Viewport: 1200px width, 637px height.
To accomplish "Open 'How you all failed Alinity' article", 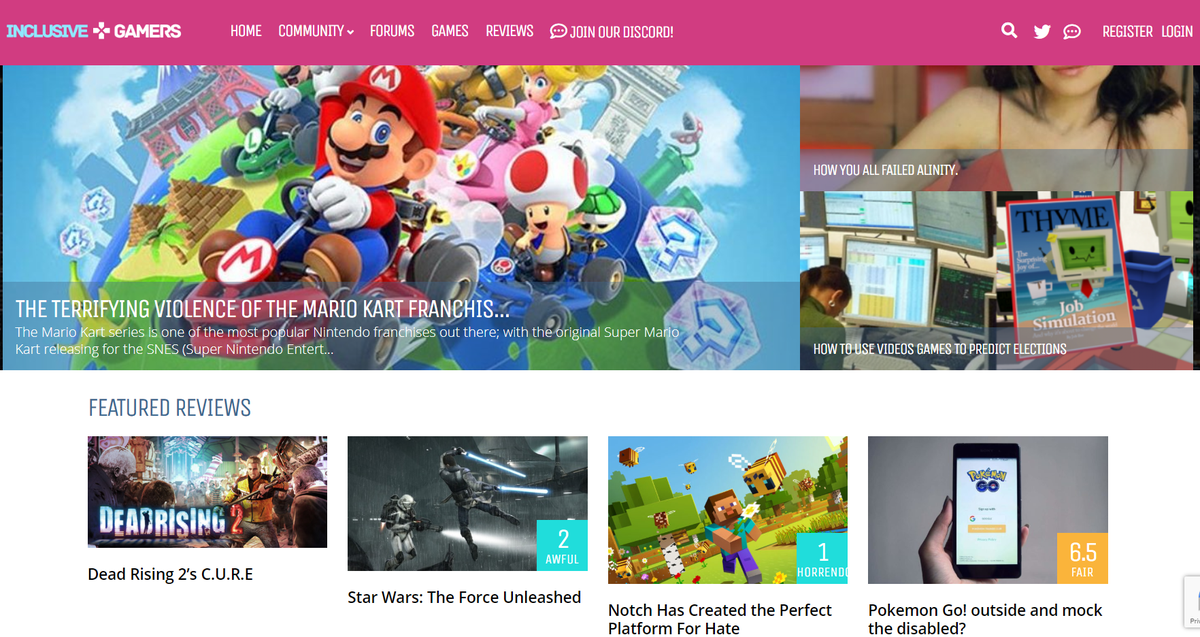I will [x=886, y=170].
